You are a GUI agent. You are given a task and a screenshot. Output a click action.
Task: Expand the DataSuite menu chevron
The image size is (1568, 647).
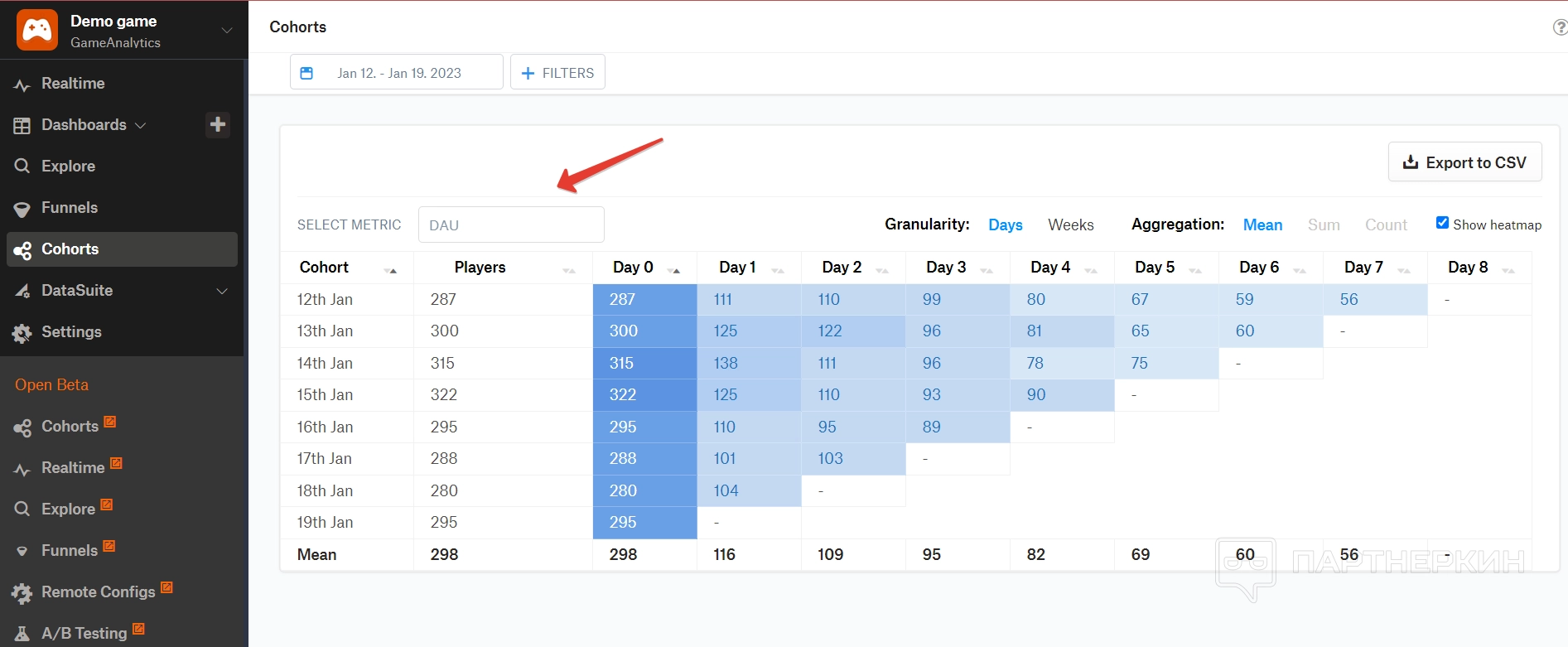[x=222, y=291]
